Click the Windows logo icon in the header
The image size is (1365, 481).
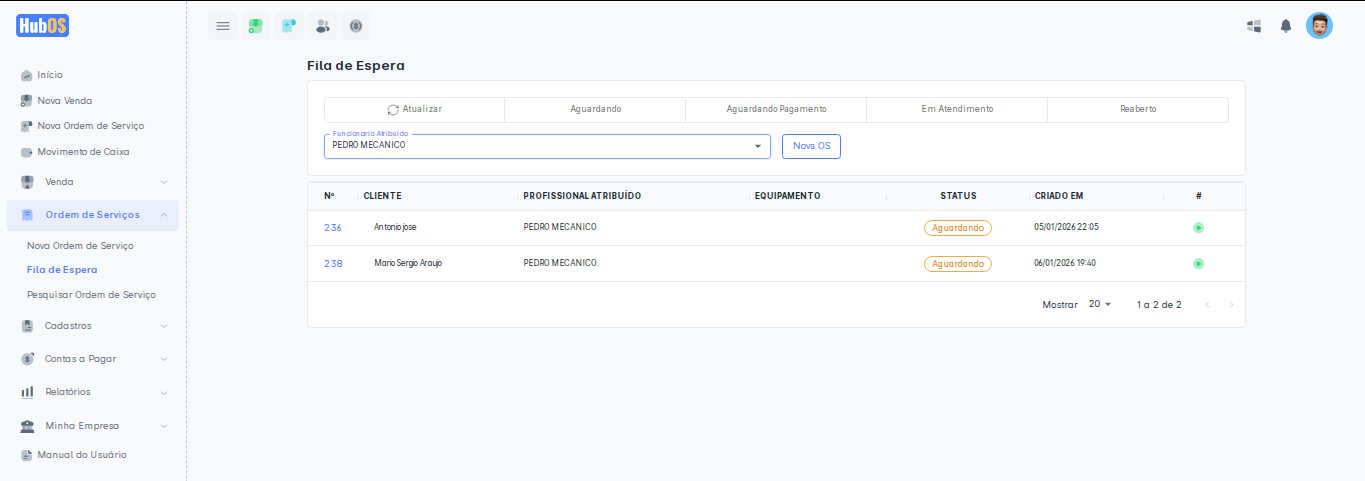(x=1254, y=26)
